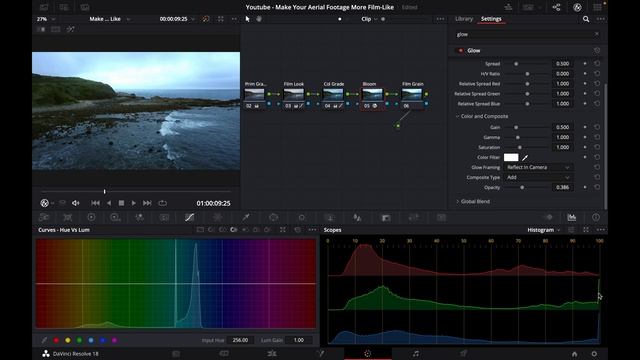The width and height of the screenshot is (640, 360).
Task: Switch to the Fairlight page icon
Action: (x=416, y=353)
